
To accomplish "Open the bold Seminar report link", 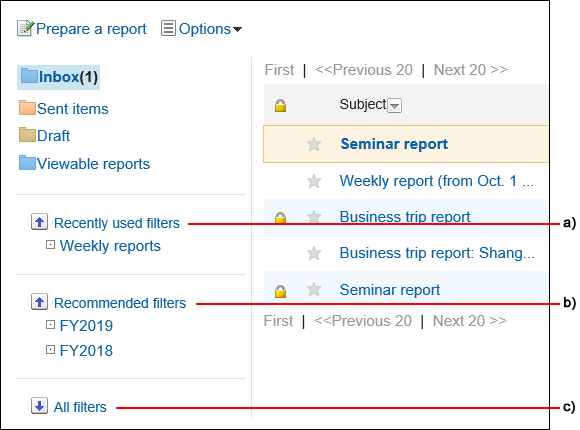I will 394,144.
